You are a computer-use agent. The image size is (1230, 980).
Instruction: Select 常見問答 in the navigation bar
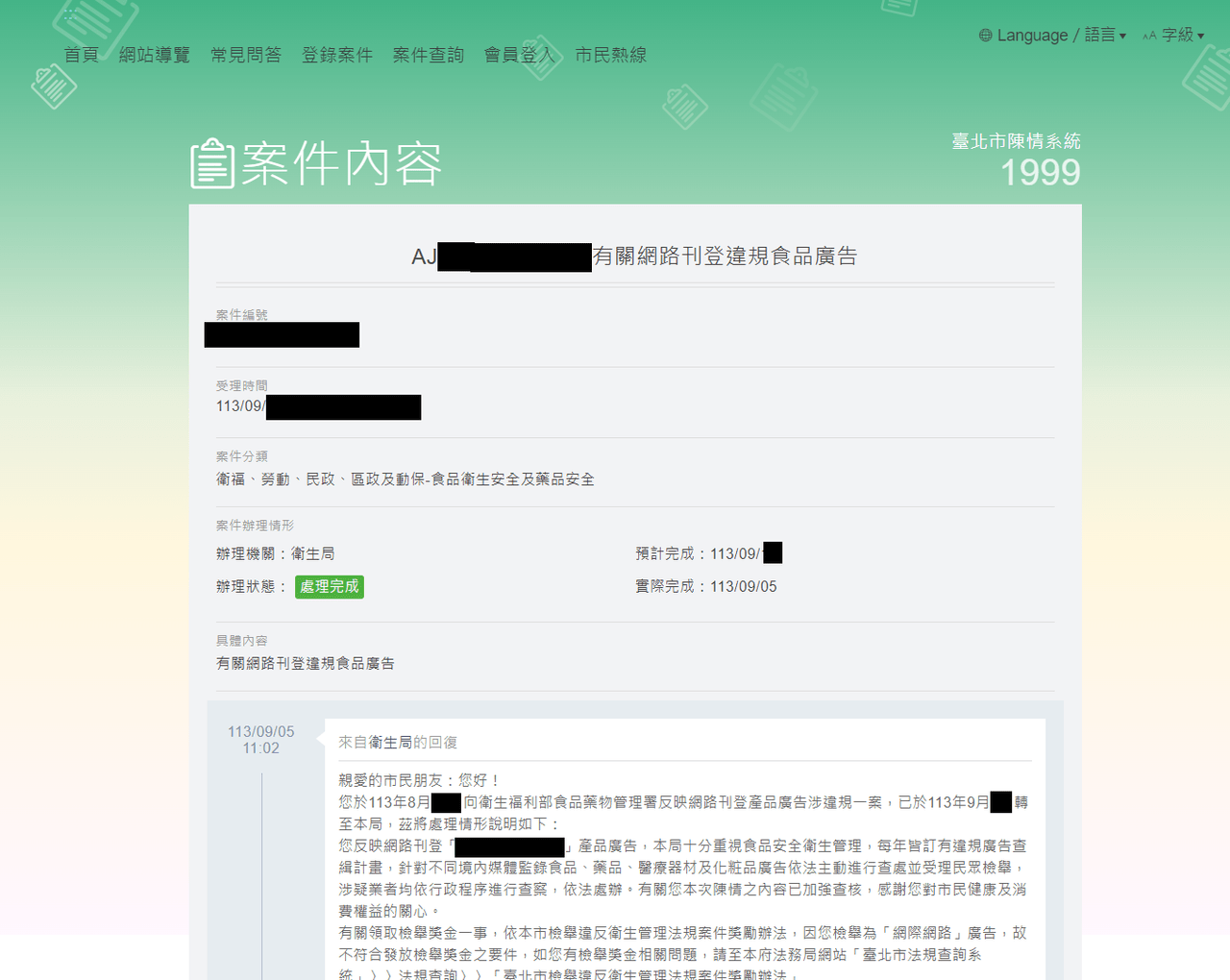pos(246,55)
